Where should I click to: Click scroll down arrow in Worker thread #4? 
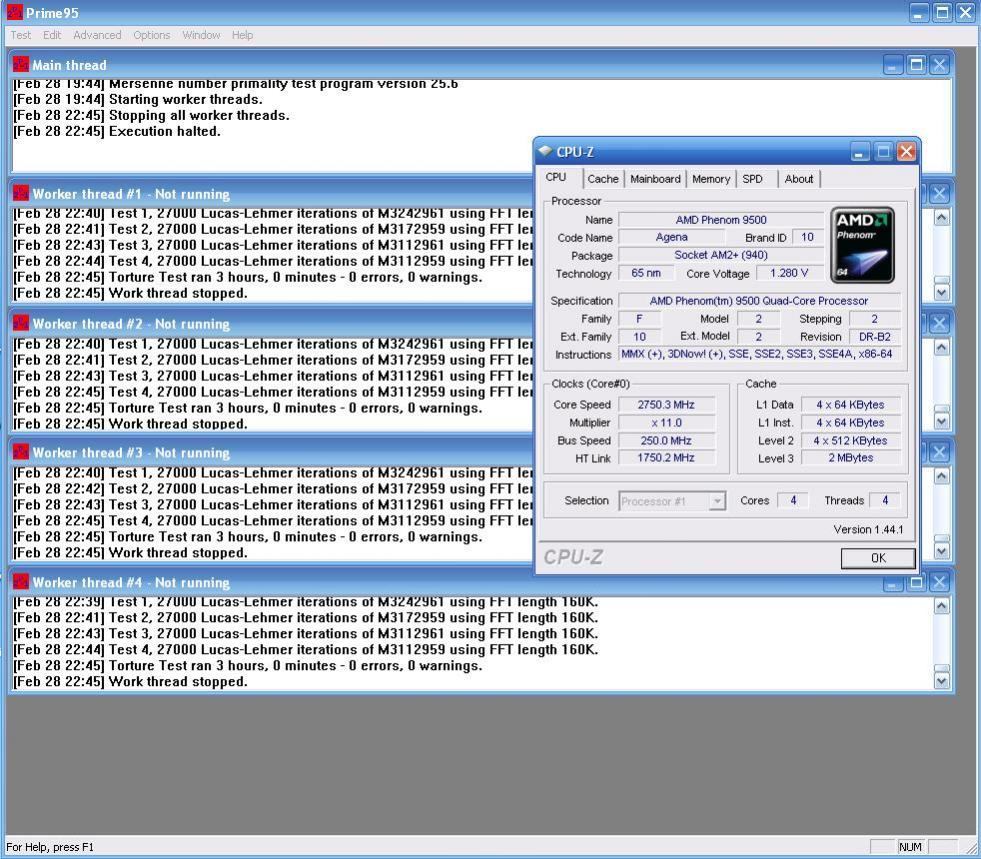(x=942, y=680)
